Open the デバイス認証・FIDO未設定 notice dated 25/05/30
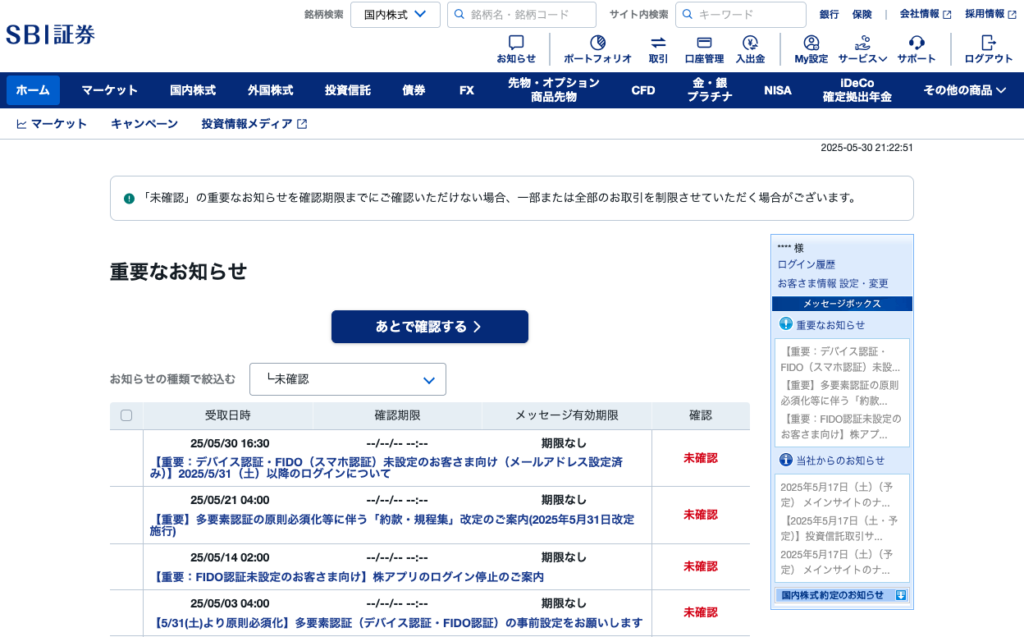Viewport: 1024px width, 637px height. coord(386,468)
